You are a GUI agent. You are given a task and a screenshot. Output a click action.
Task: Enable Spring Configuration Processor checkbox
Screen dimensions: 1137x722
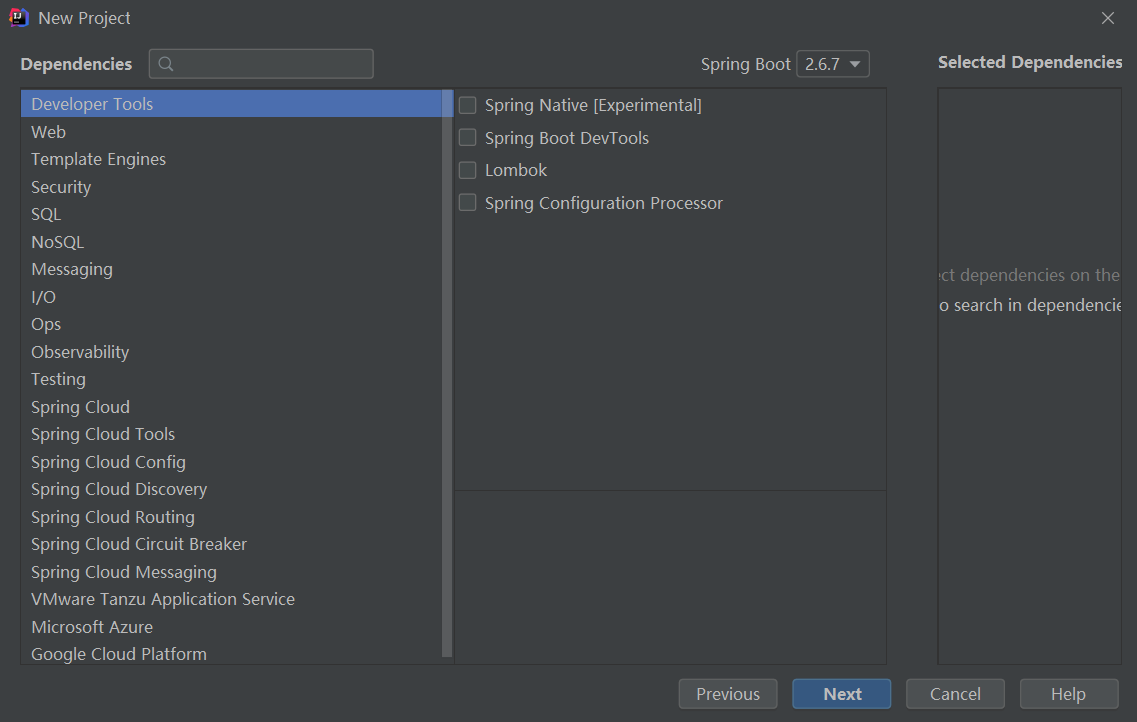467,203
